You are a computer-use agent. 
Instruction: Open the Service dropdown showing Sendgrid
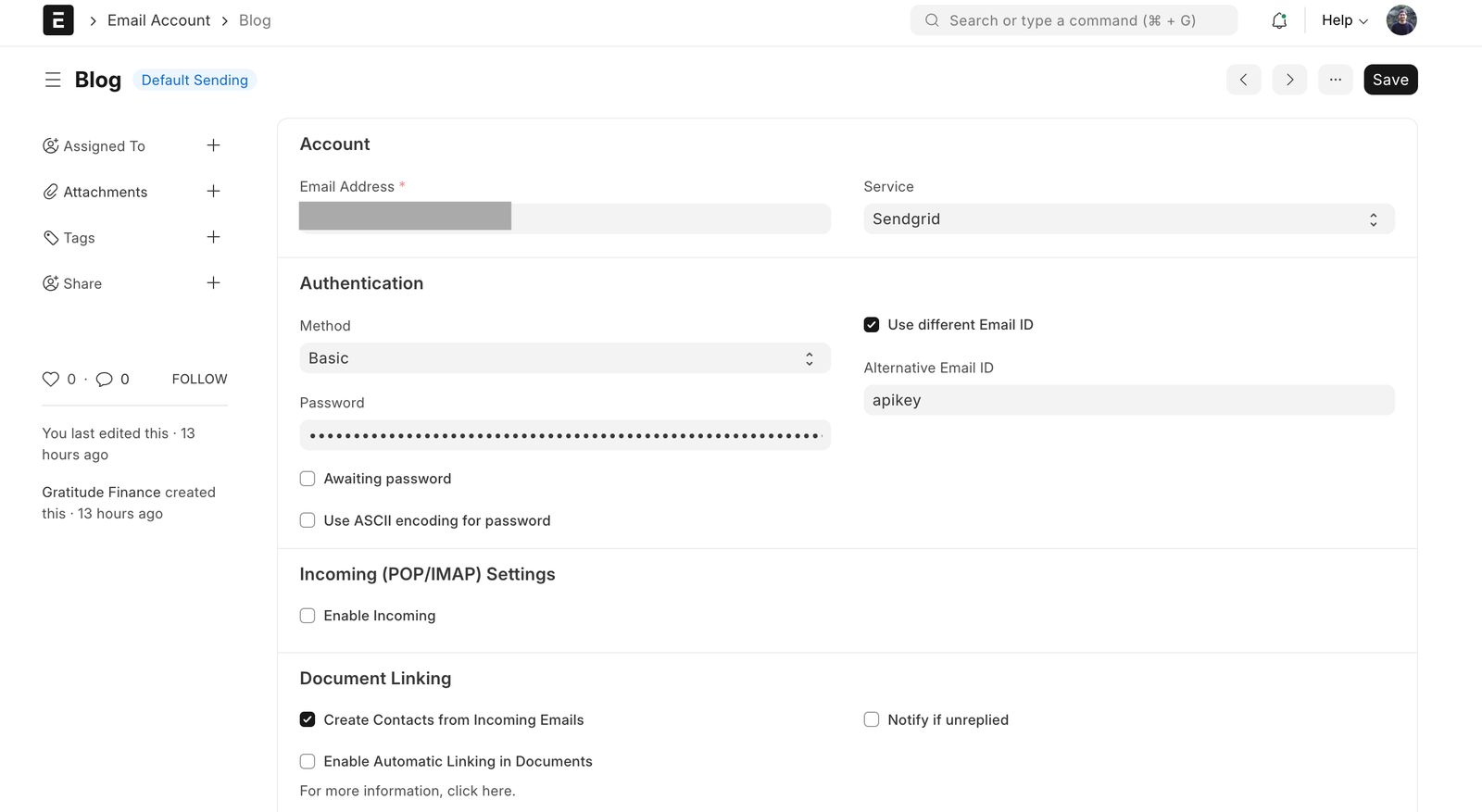coord(1129,219)
